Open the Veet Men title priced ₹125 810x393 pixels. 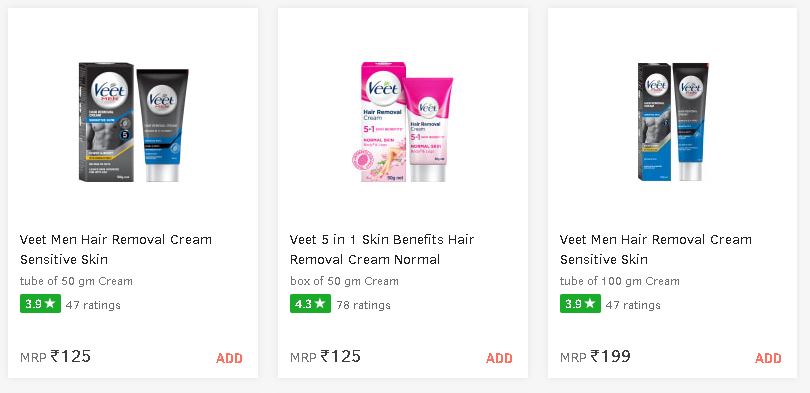tap(116, 249)
